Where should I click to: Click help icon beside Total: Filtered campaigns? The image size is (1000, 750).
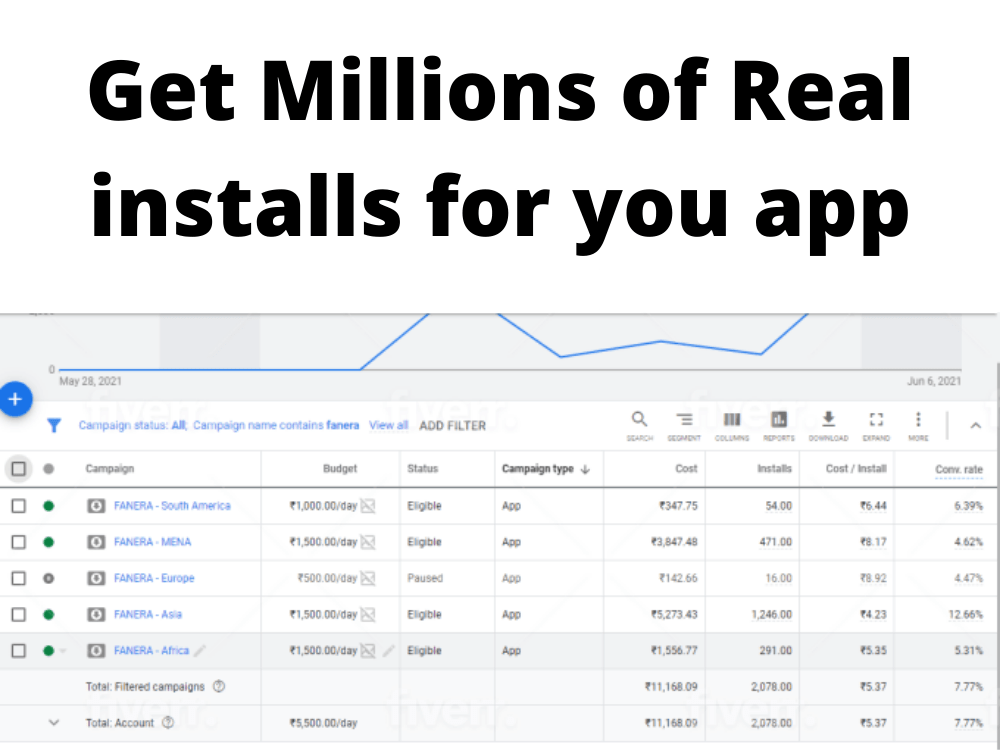[x=219, y=687]
